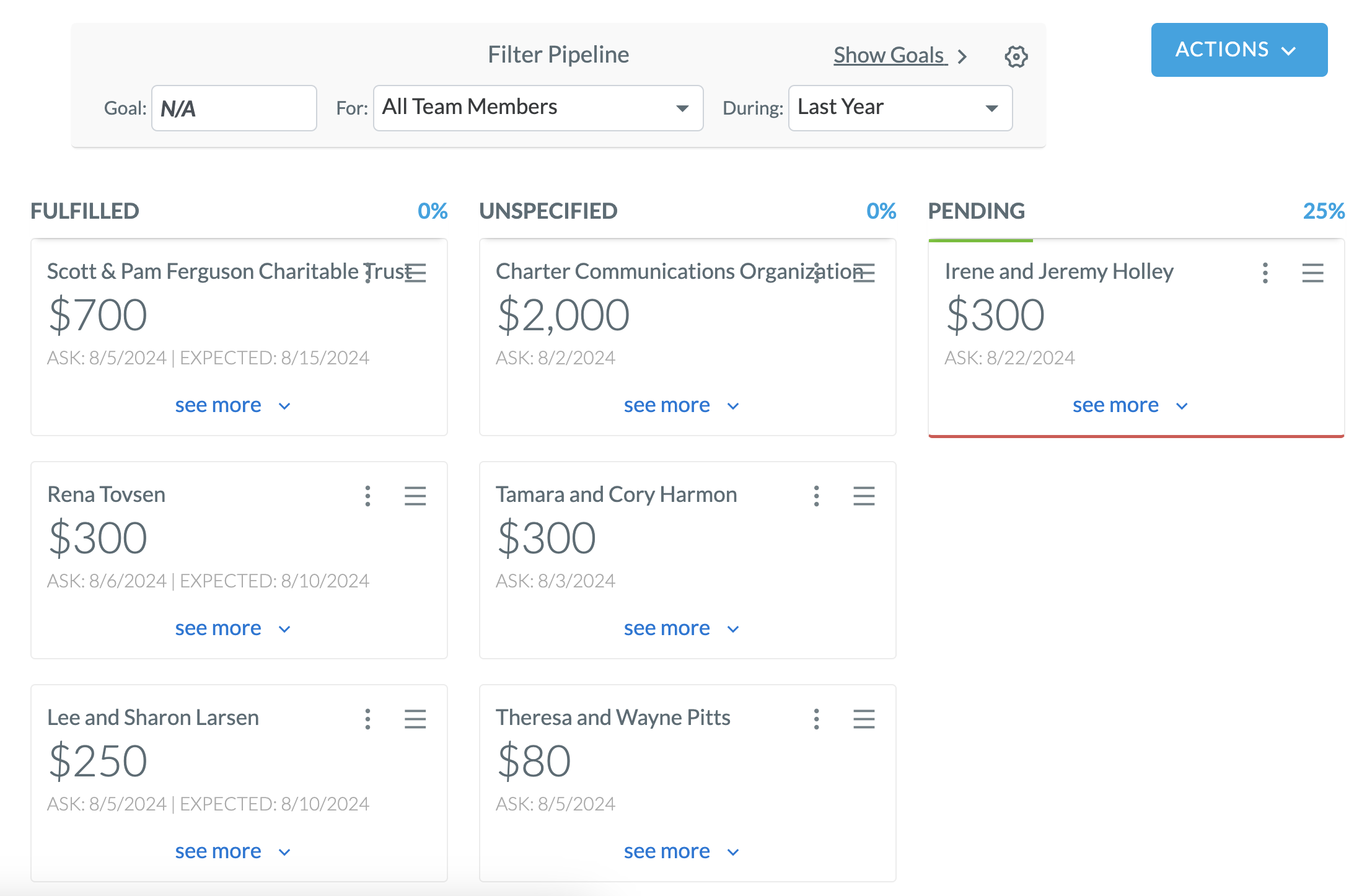This screenshot has height=896, width=1367.
Task: Open kebab menu on Rena Tovsen card
Action: 368,496
